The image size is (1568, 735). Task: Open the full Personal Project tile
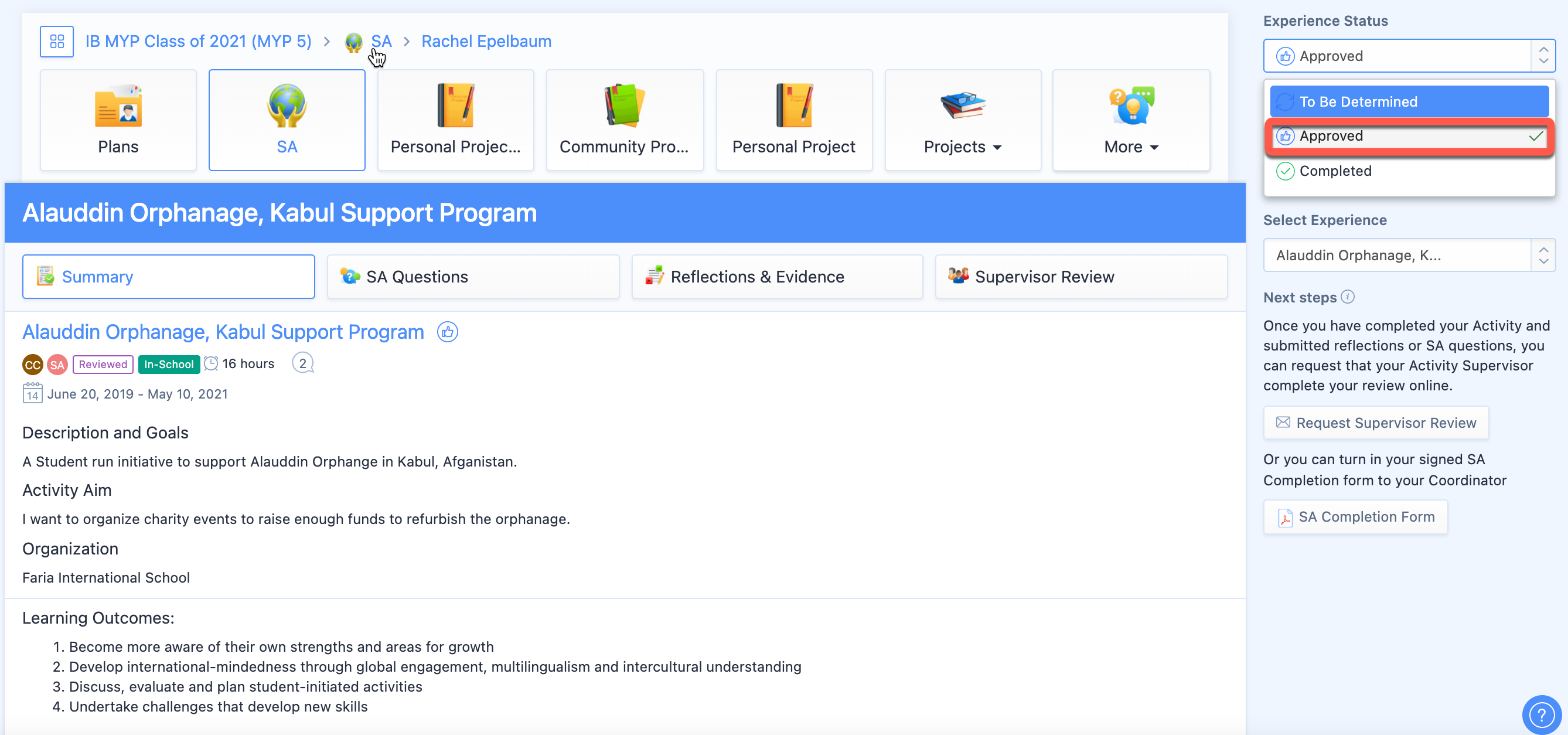(794, 120)
